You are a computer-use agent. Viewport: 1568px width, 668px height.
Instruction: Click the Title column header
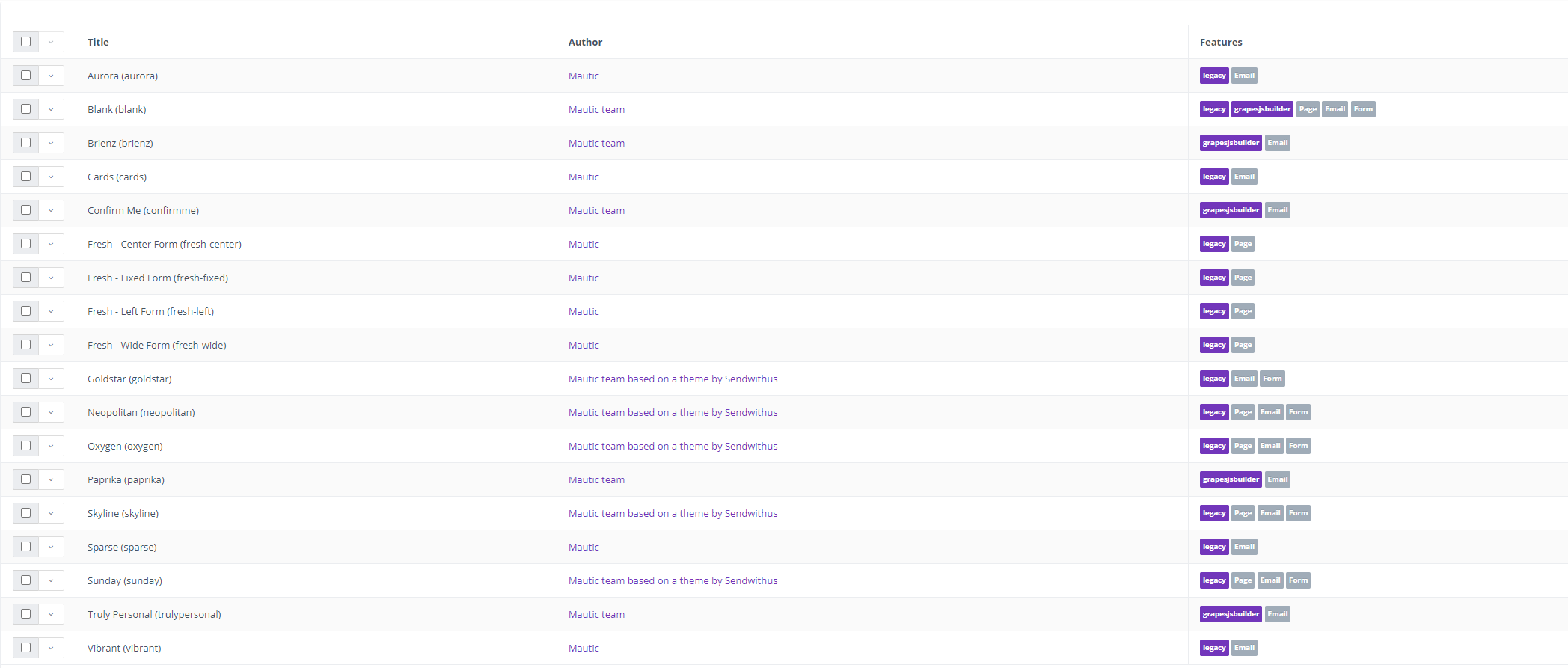tap(98, 42)
